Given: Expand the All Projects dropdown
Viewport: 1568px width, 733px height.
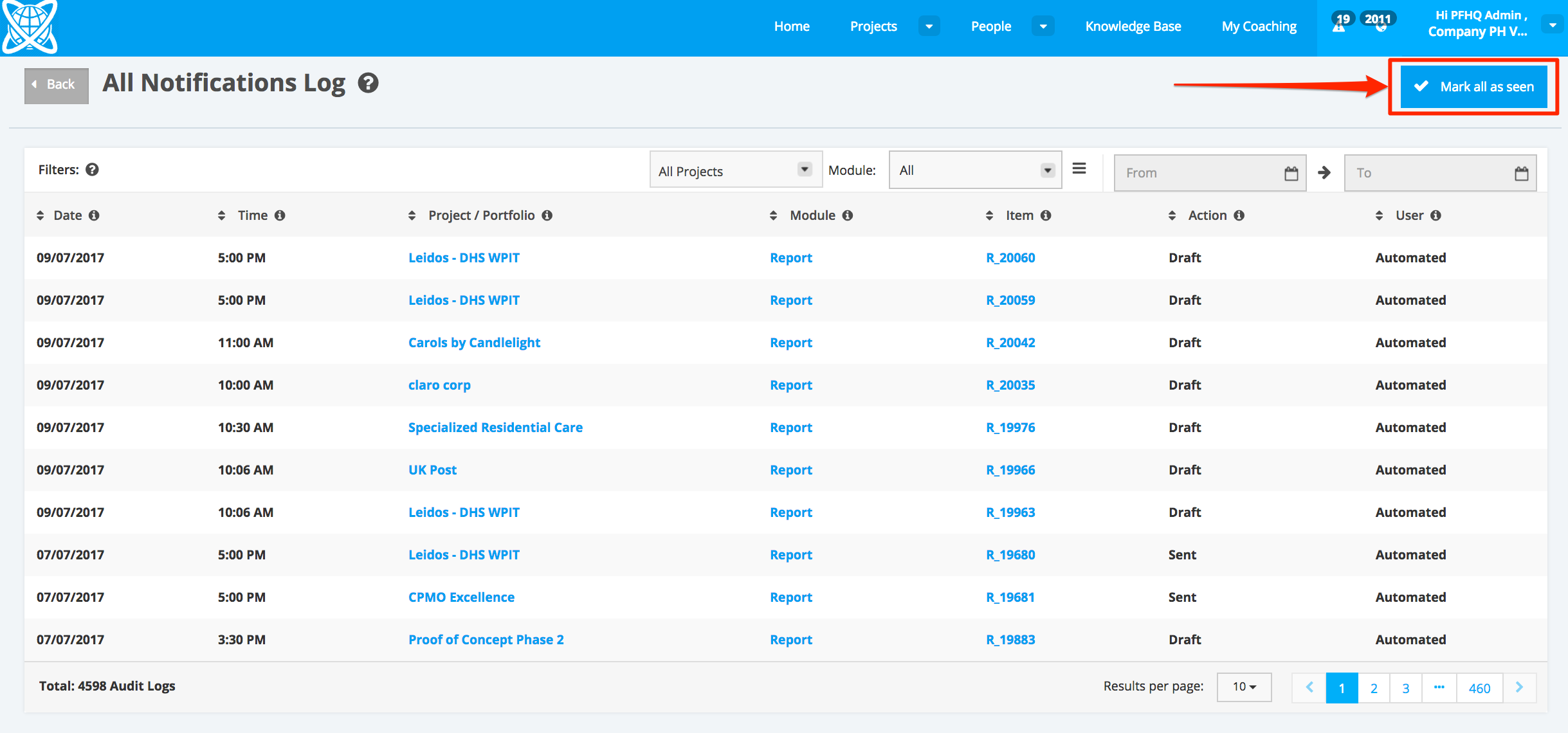Looking at the screenshot, I should pyautogui.click(x=735, y=170).
